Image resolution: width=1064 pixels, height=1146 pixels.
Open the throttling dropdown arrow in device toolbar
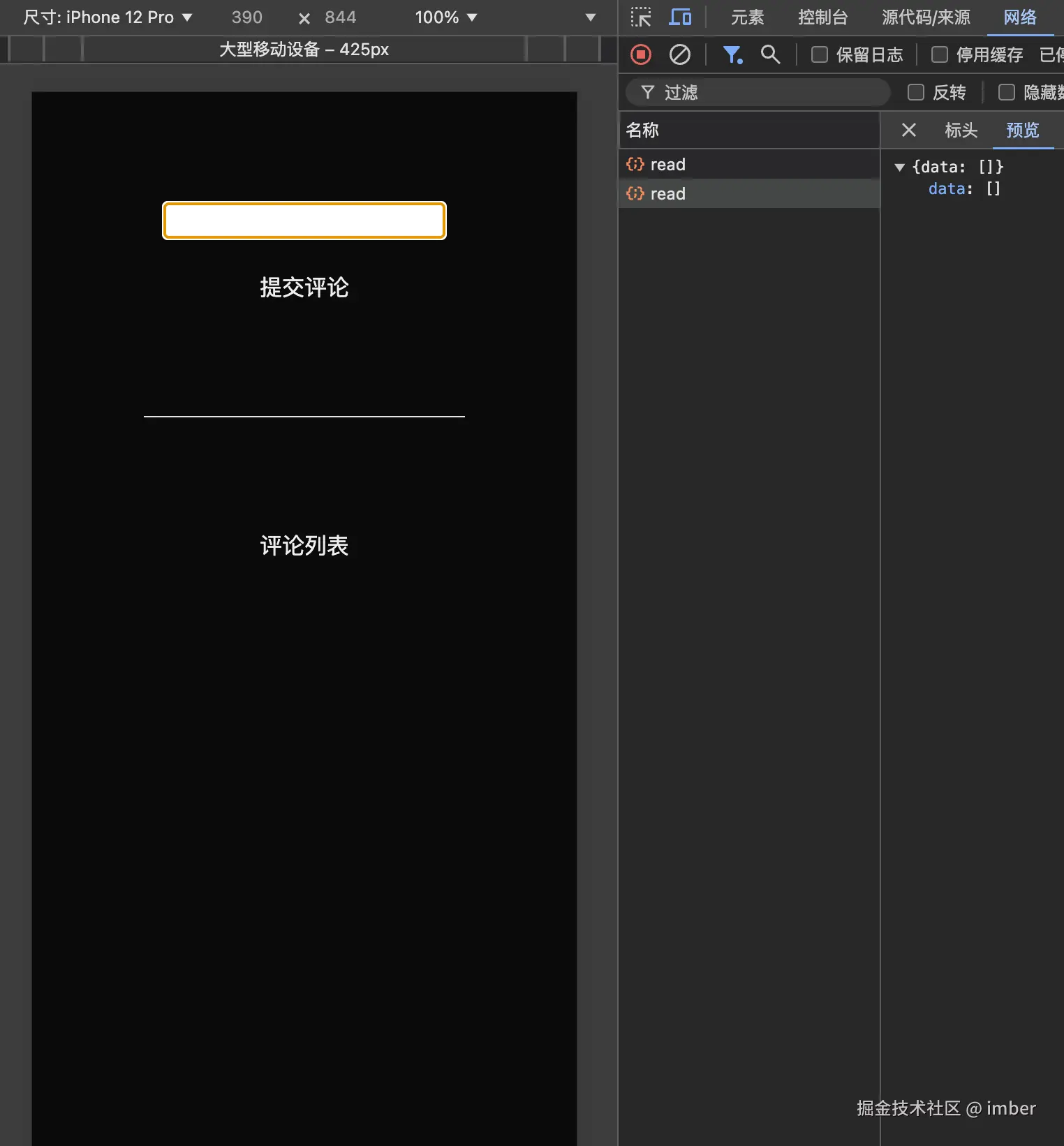pyautogui.click(x=591, y=17)
